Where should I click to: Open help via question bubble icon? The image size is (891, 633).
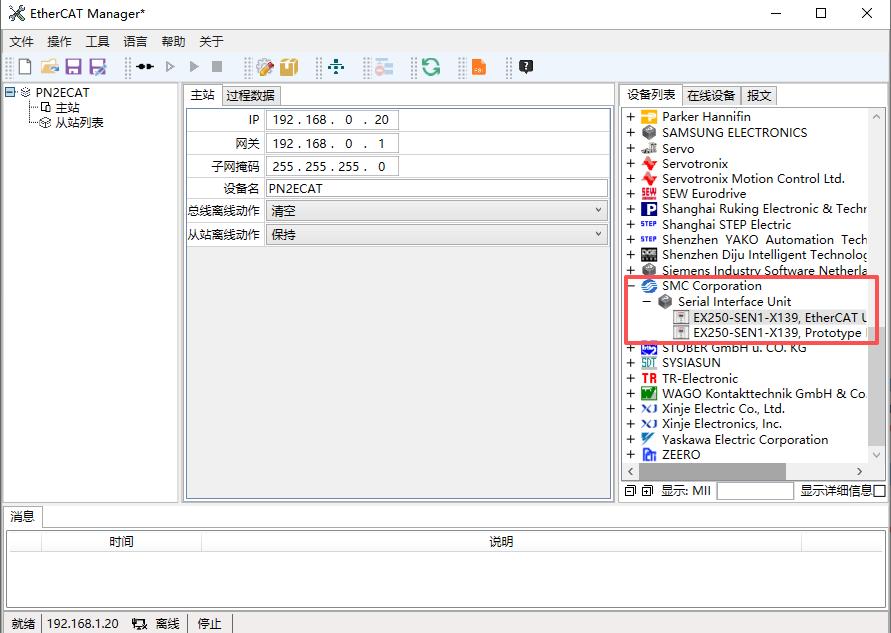click(x=526, y=66)
